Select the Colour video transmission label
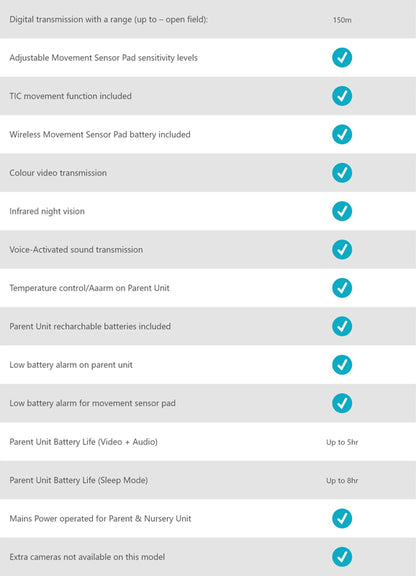 [58, 173]
